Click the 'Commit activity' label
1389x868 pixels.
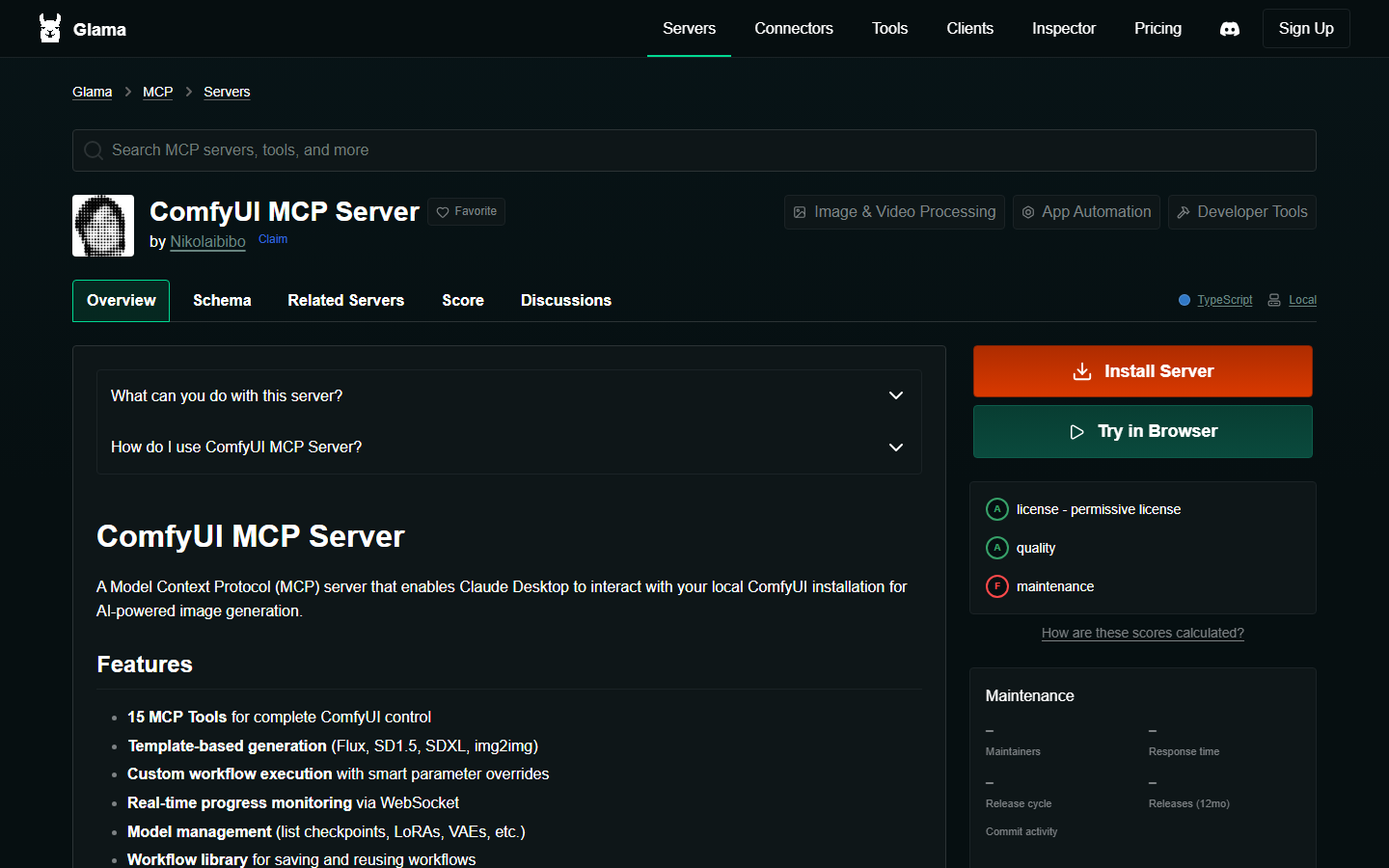(1021, 831)
